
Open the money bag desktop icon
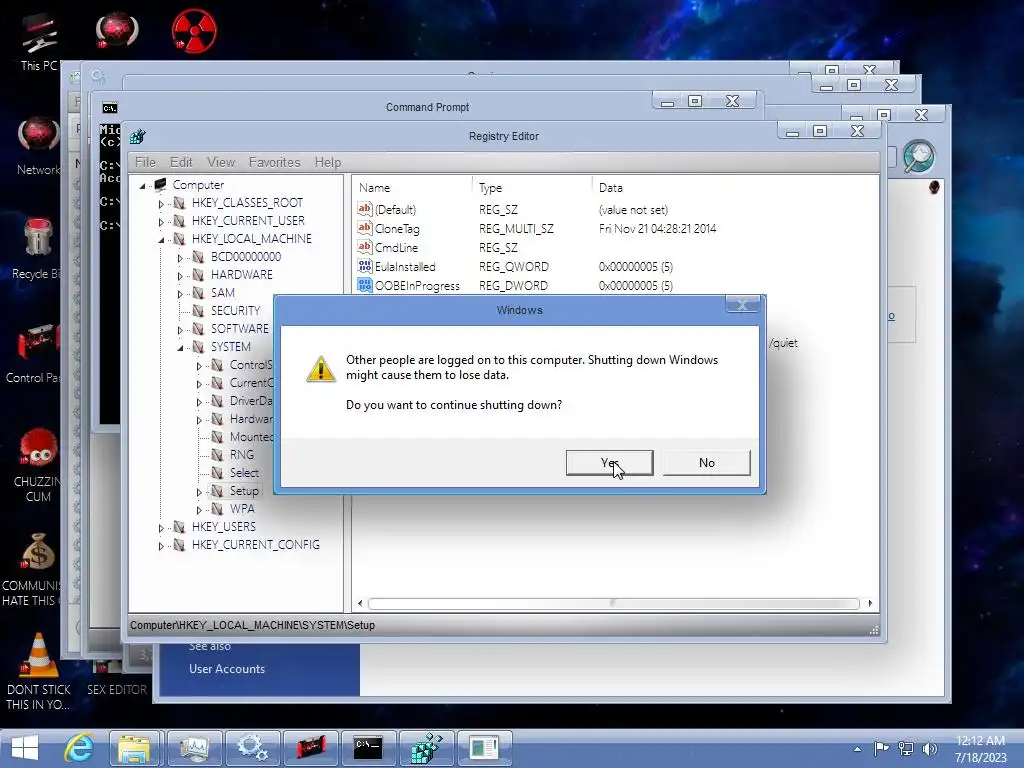pos(38,569)
